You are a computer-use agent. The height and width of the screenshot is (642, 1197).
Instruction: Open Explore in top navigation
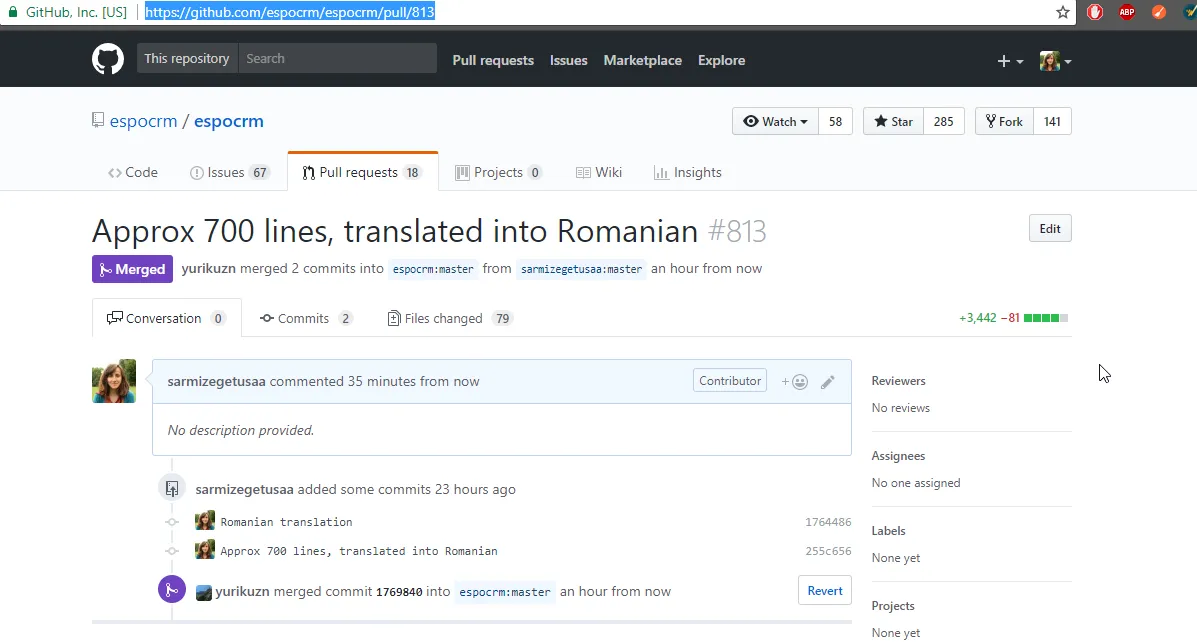tap(721, 60)
